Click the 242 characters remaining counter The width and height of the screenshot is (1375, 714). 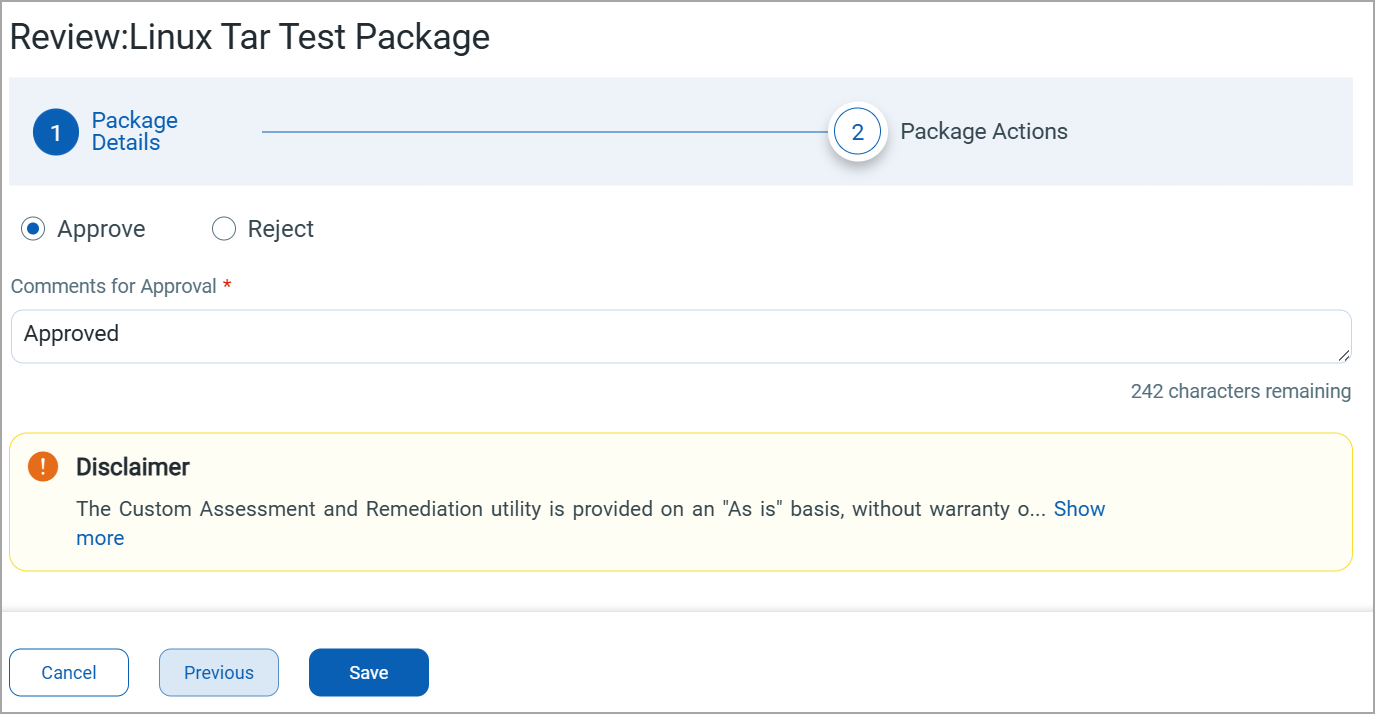point(1240,391)
